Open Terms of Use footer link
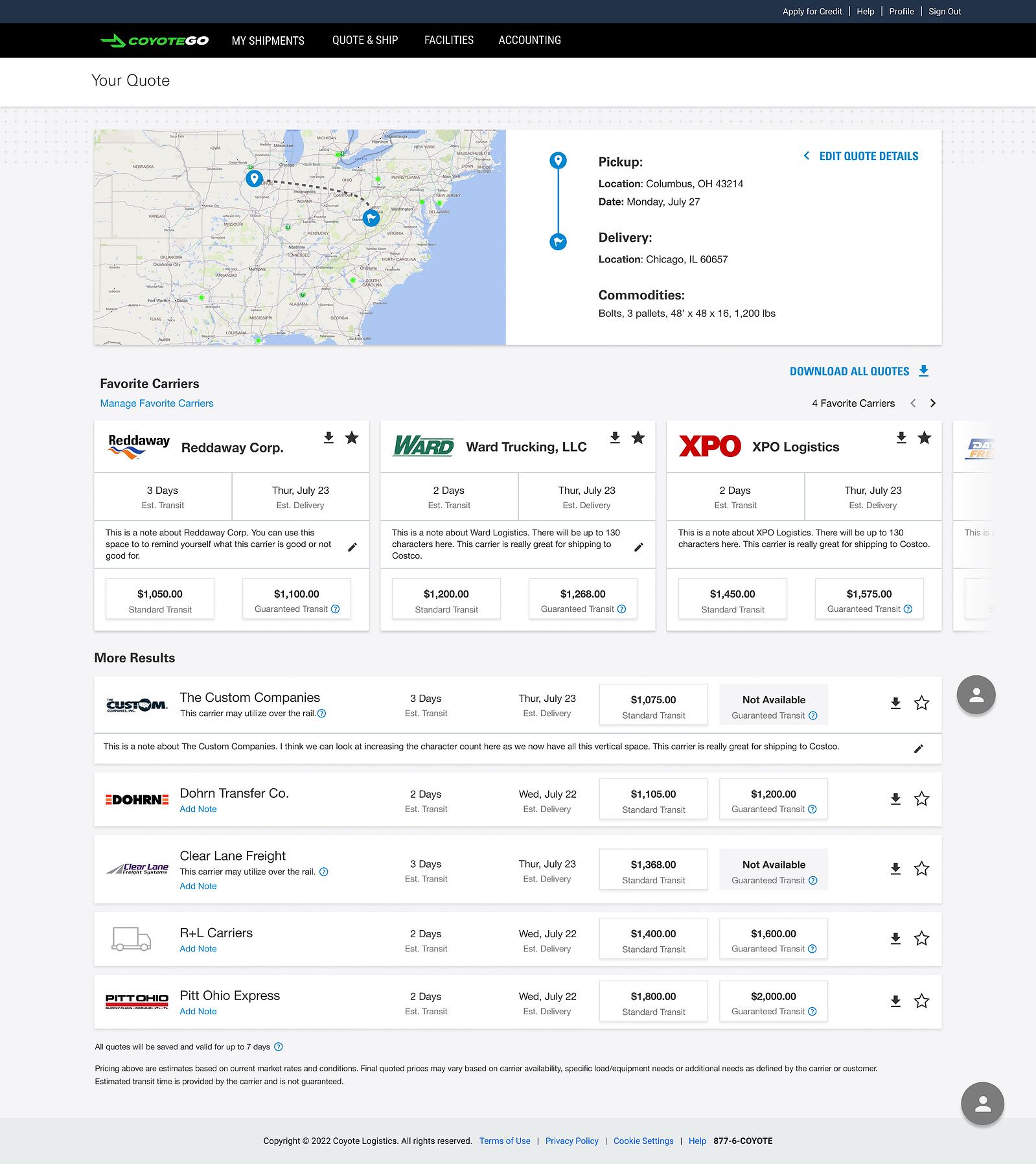This screenshot has height=1164, width=1036. (x=505, y=1141)
